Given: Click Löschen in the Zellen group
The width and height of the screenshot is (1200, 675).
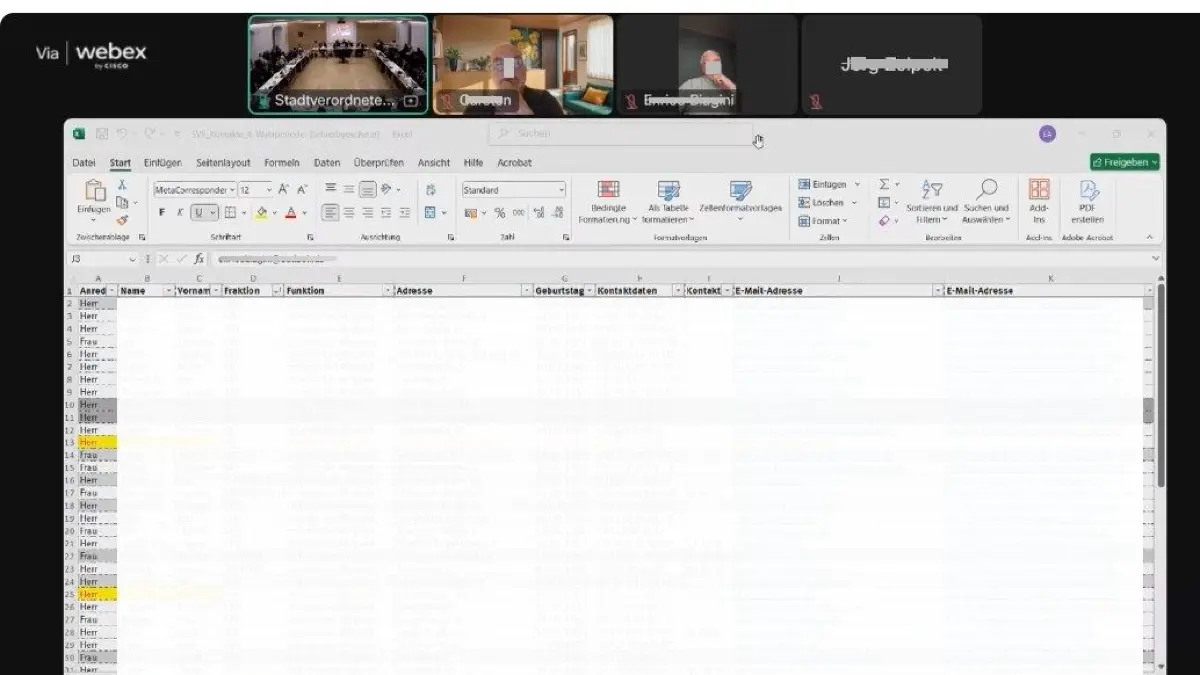Looking at the screenshot, I should 826,203.
